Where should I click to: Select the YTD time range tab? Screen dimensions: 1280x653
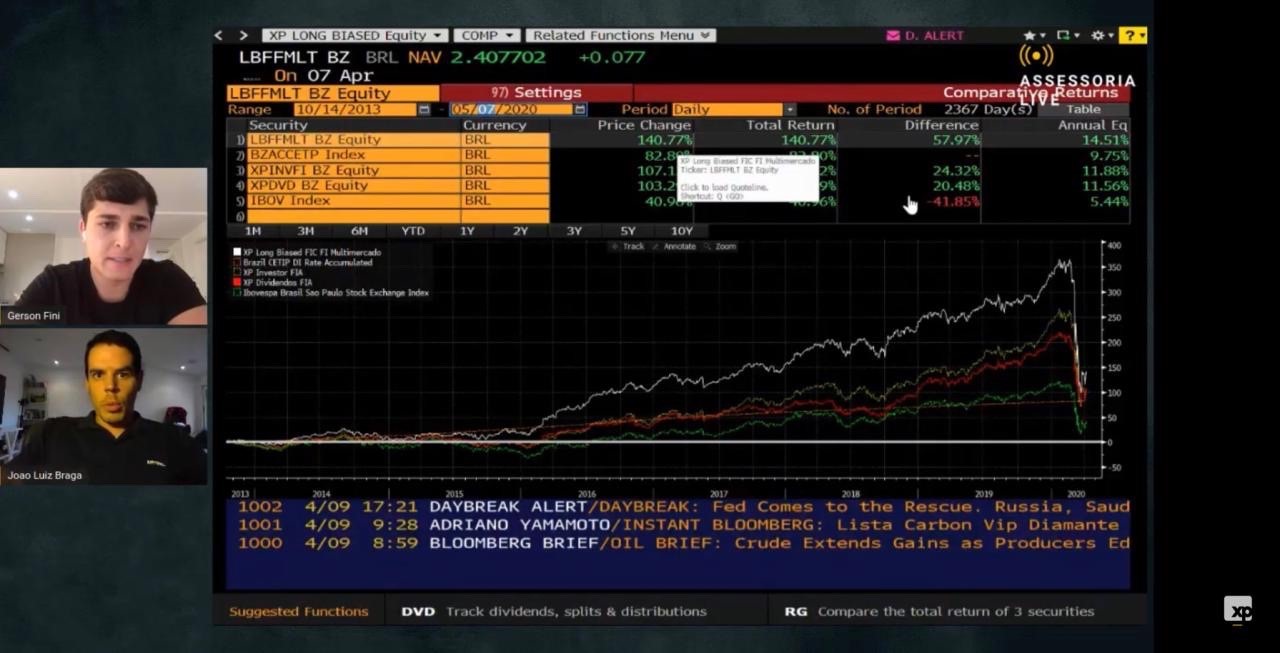[x=413, y=231]
